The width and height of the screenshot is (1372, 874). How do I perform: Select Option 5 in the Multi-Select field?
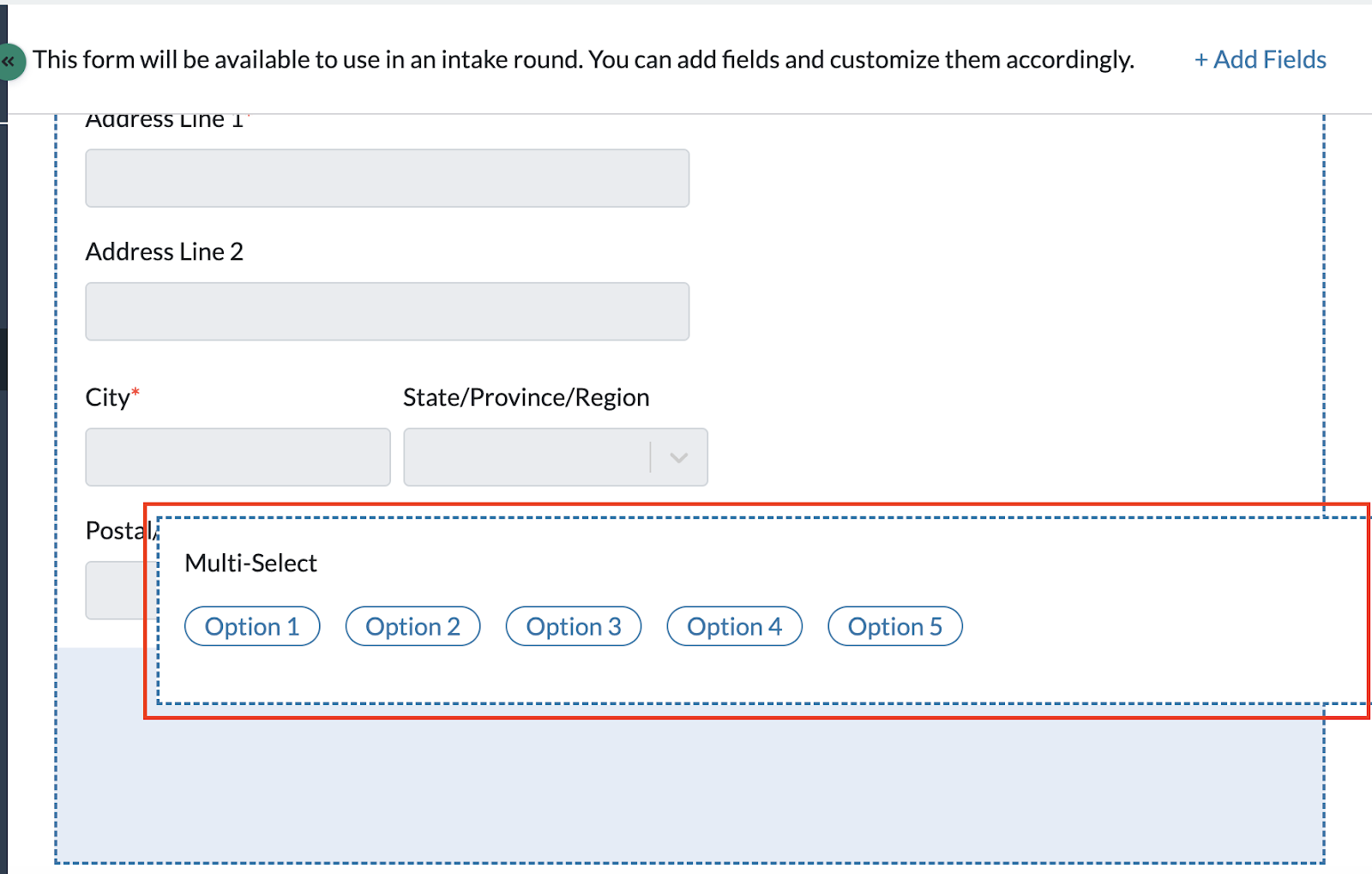894,625
